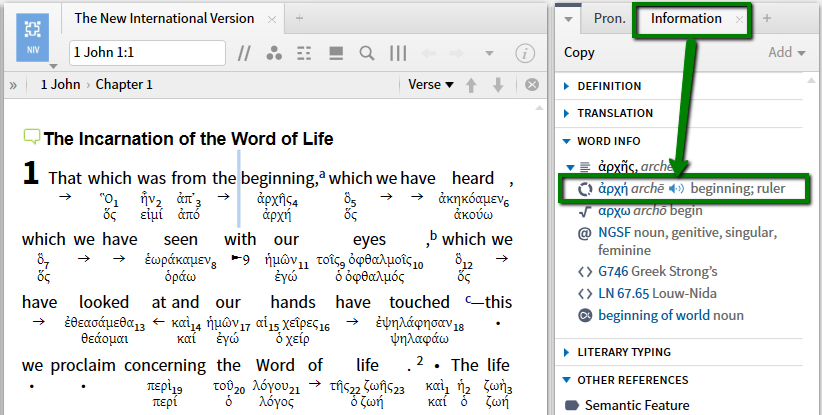Close the Information tab

(739, 20)
